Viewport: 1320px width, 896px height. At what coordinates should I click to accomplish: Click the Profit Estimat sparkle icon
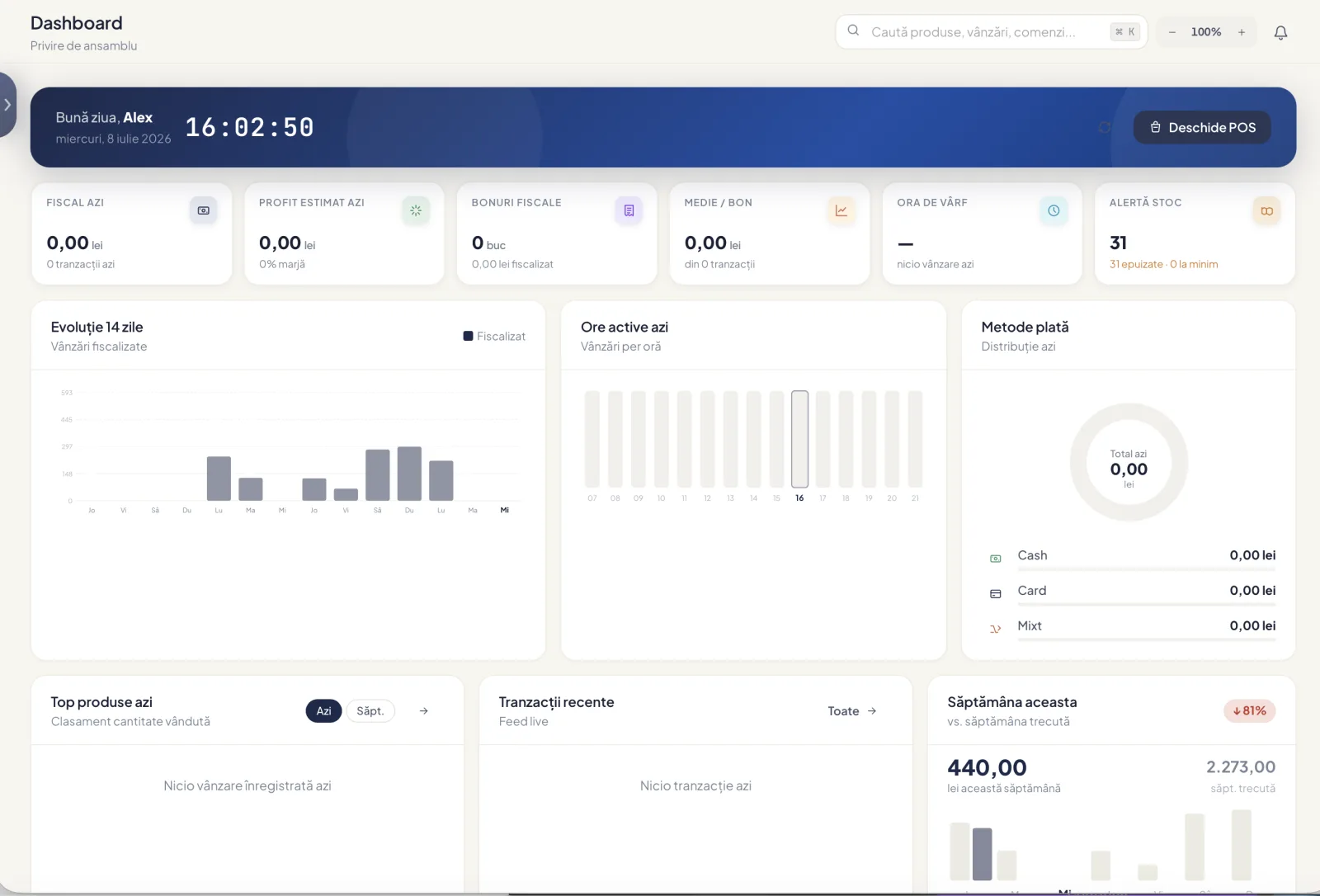pyautogui.click(x=416, y=210)
